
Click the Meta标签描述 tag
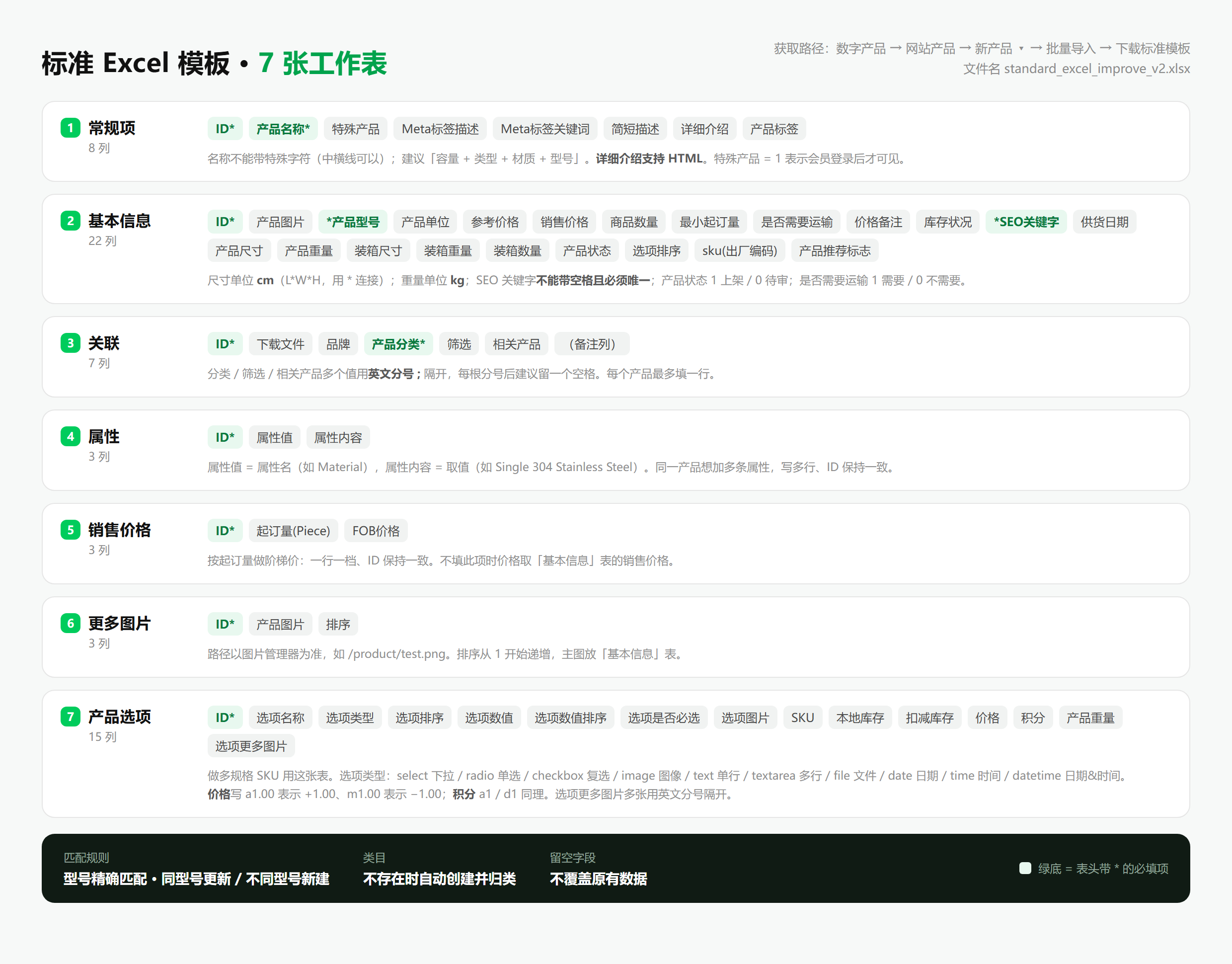click(440, 129)
